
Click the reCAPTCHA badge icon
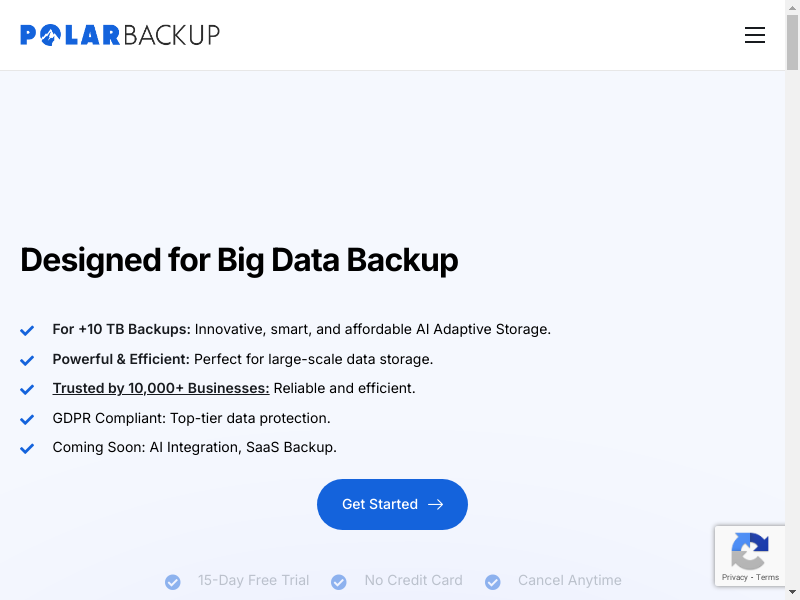coord(750,549)
